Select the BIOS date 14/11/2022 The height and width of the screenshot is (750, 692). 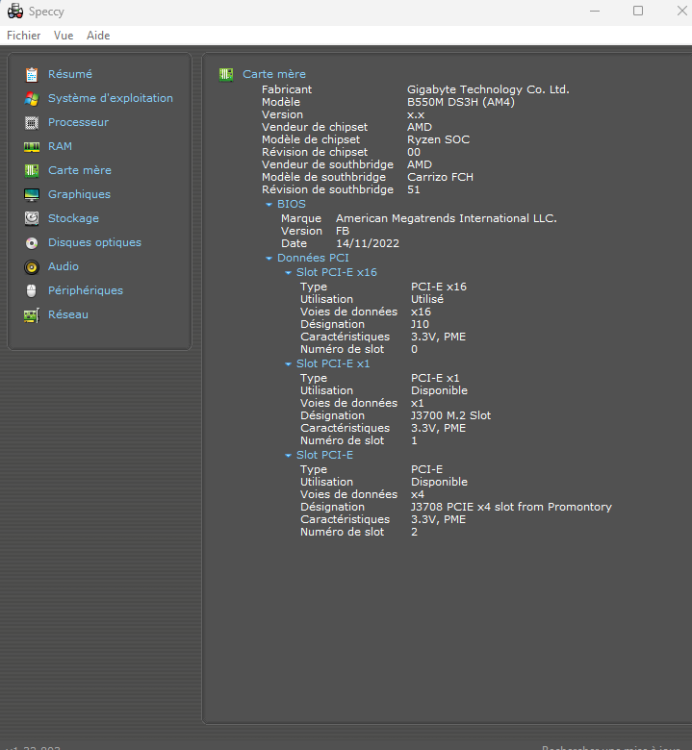pos(367,243)
